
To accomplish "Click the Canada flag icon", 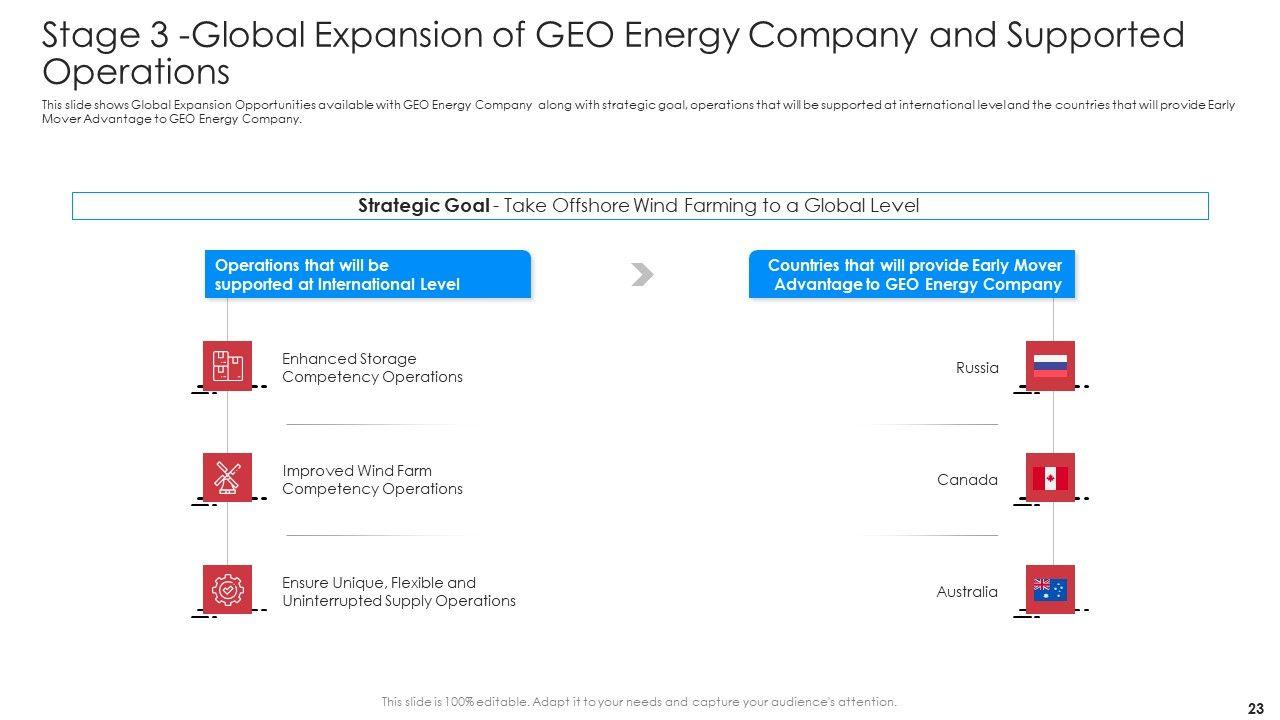I will tap(1050, 478).
